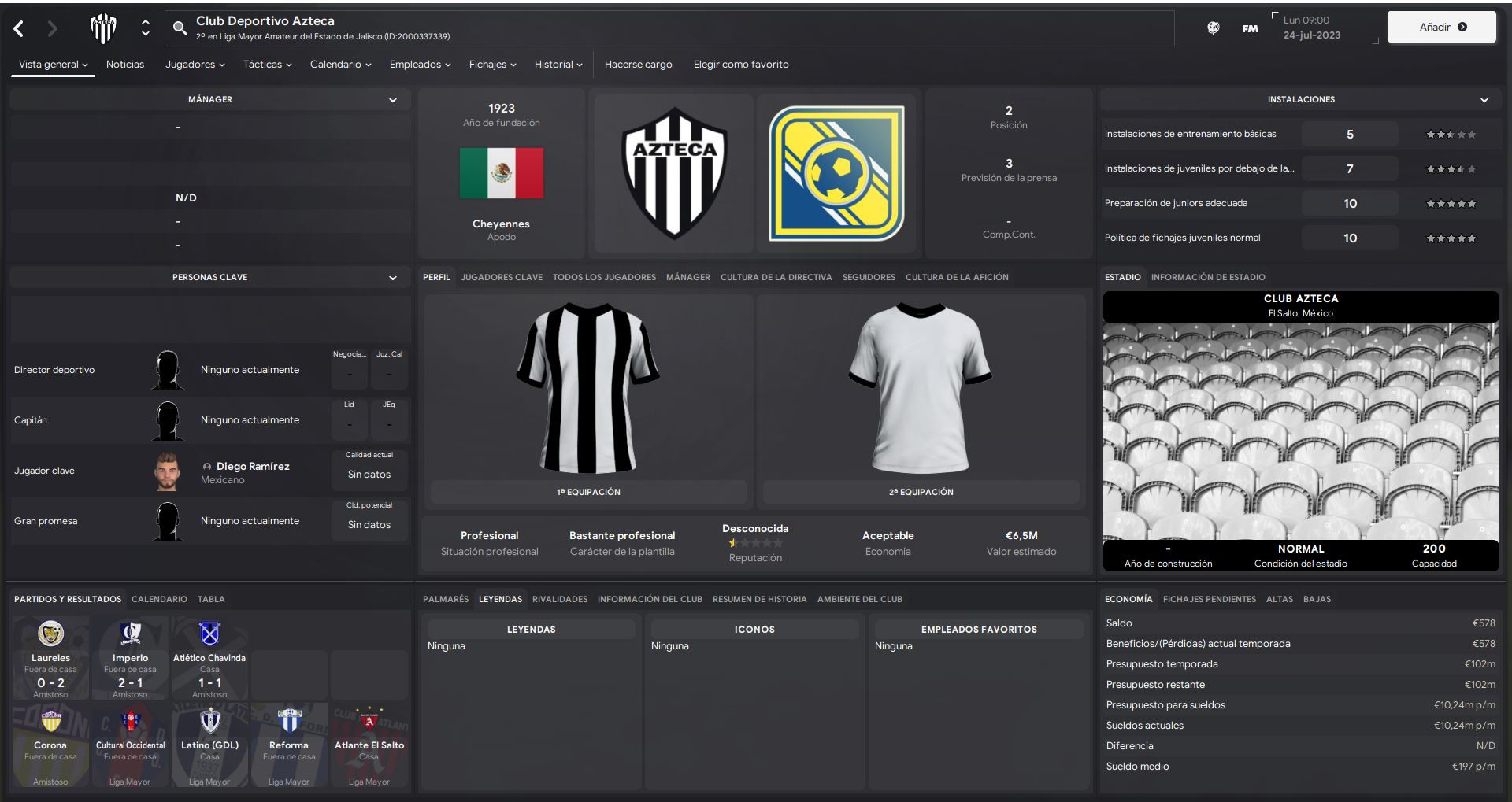
Task: Open the world globe icon
Action: pos(1213,28)
